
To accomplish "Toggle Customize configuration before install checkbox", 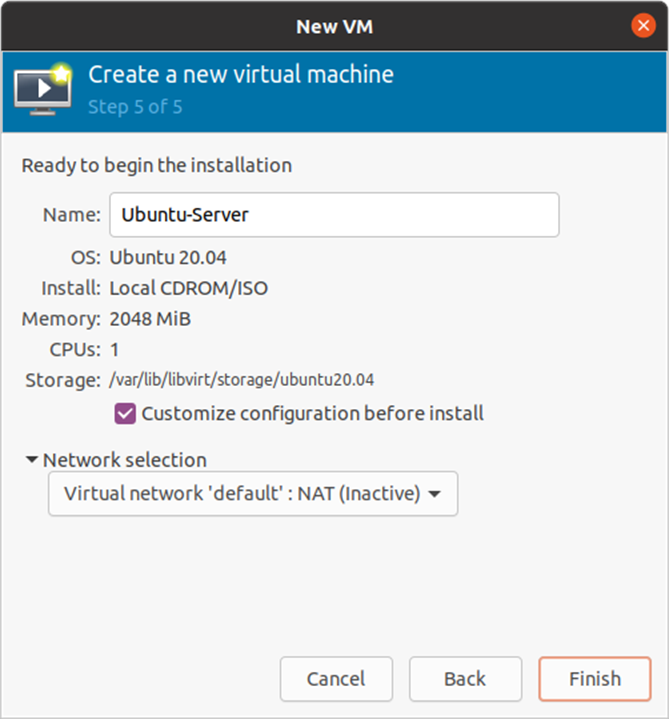I will point(126,413).
